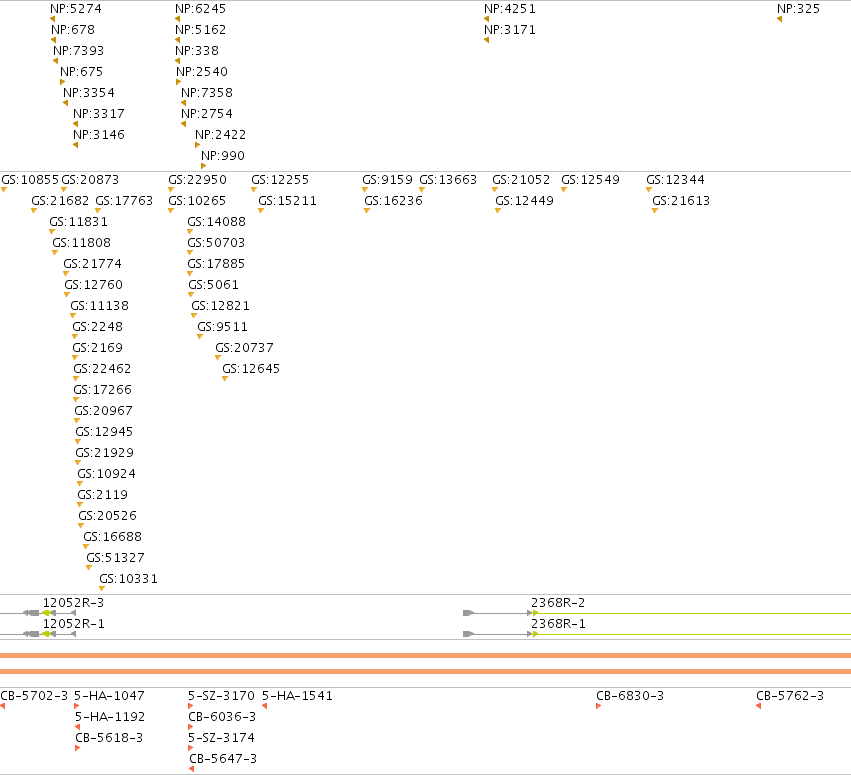
Task: Click the lower orange track bar
Action: 426,672
